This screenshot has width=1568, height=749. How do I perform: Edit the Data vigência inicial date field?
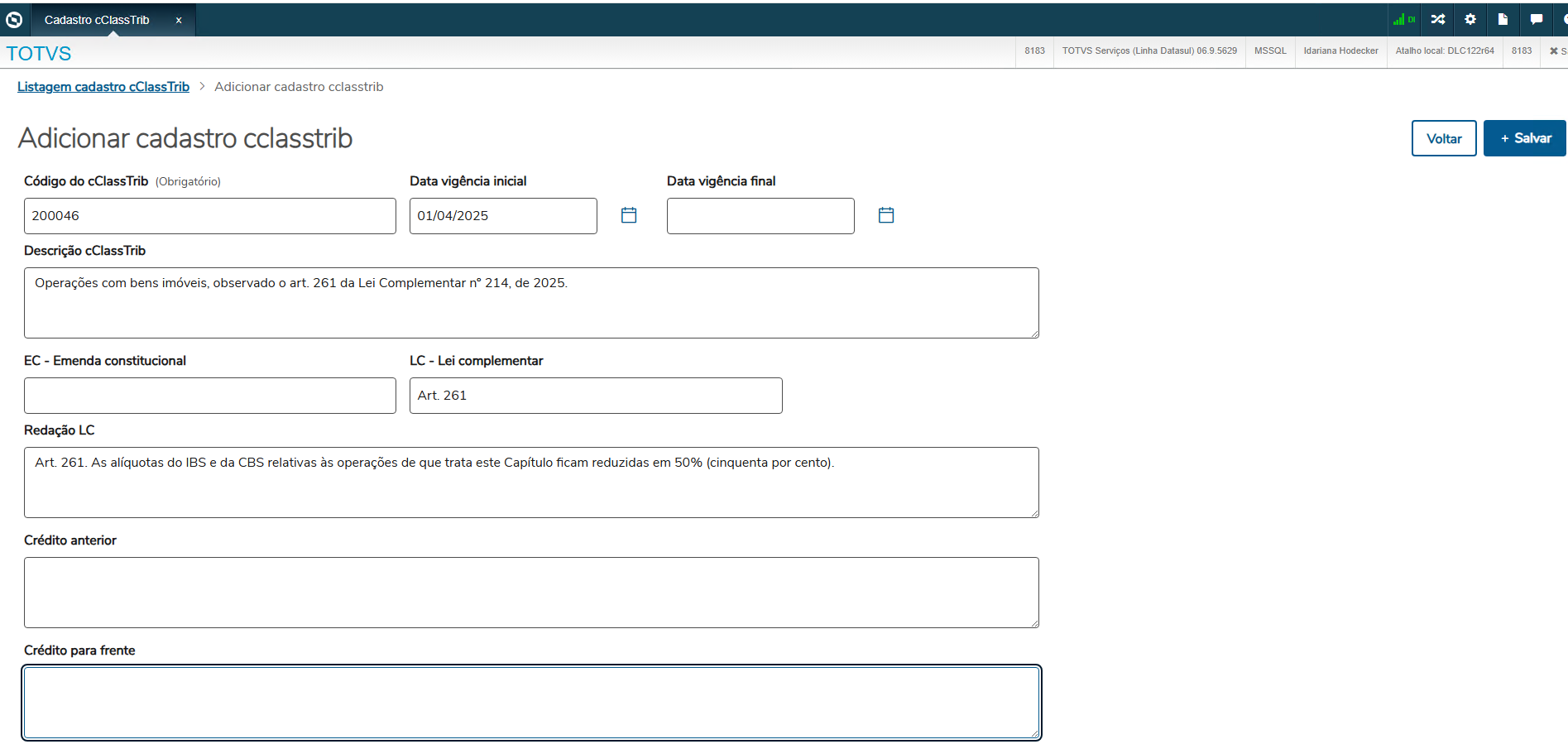pos(503,216)
